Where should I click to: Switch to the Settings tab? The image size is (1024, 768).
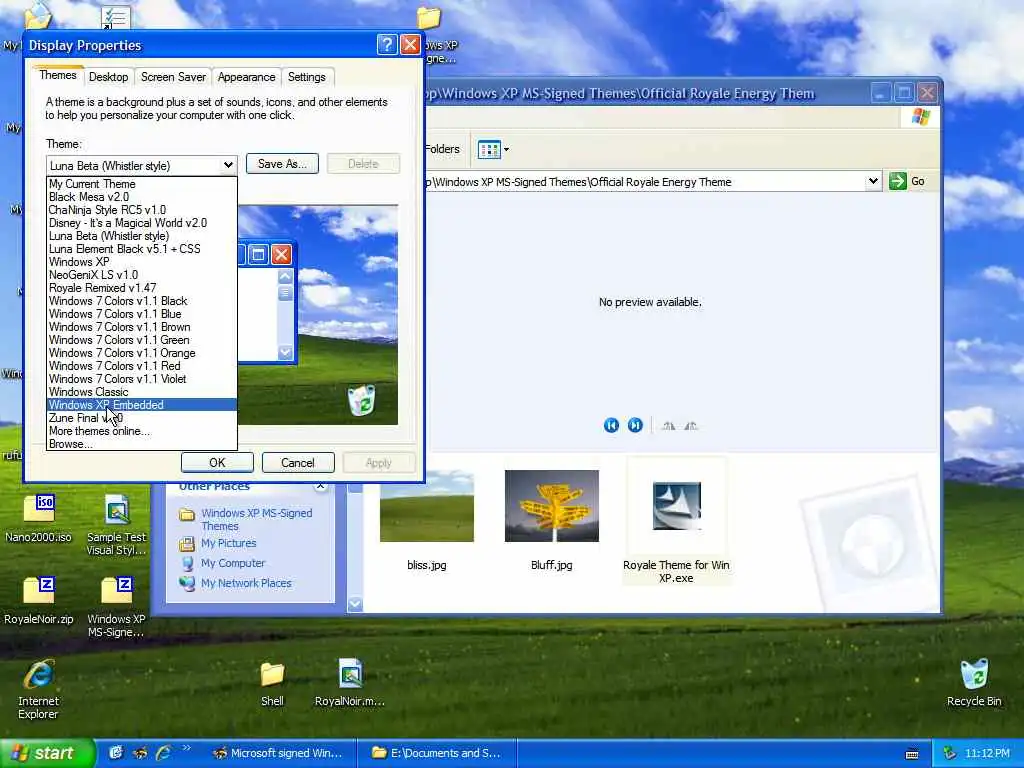click(306, 77)
